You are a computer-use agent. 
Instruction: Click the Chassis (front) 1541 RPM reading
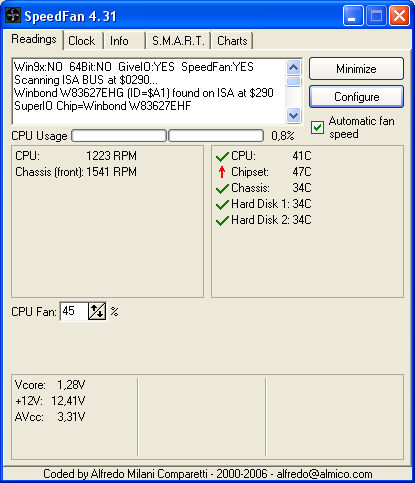tap(76, 172)
